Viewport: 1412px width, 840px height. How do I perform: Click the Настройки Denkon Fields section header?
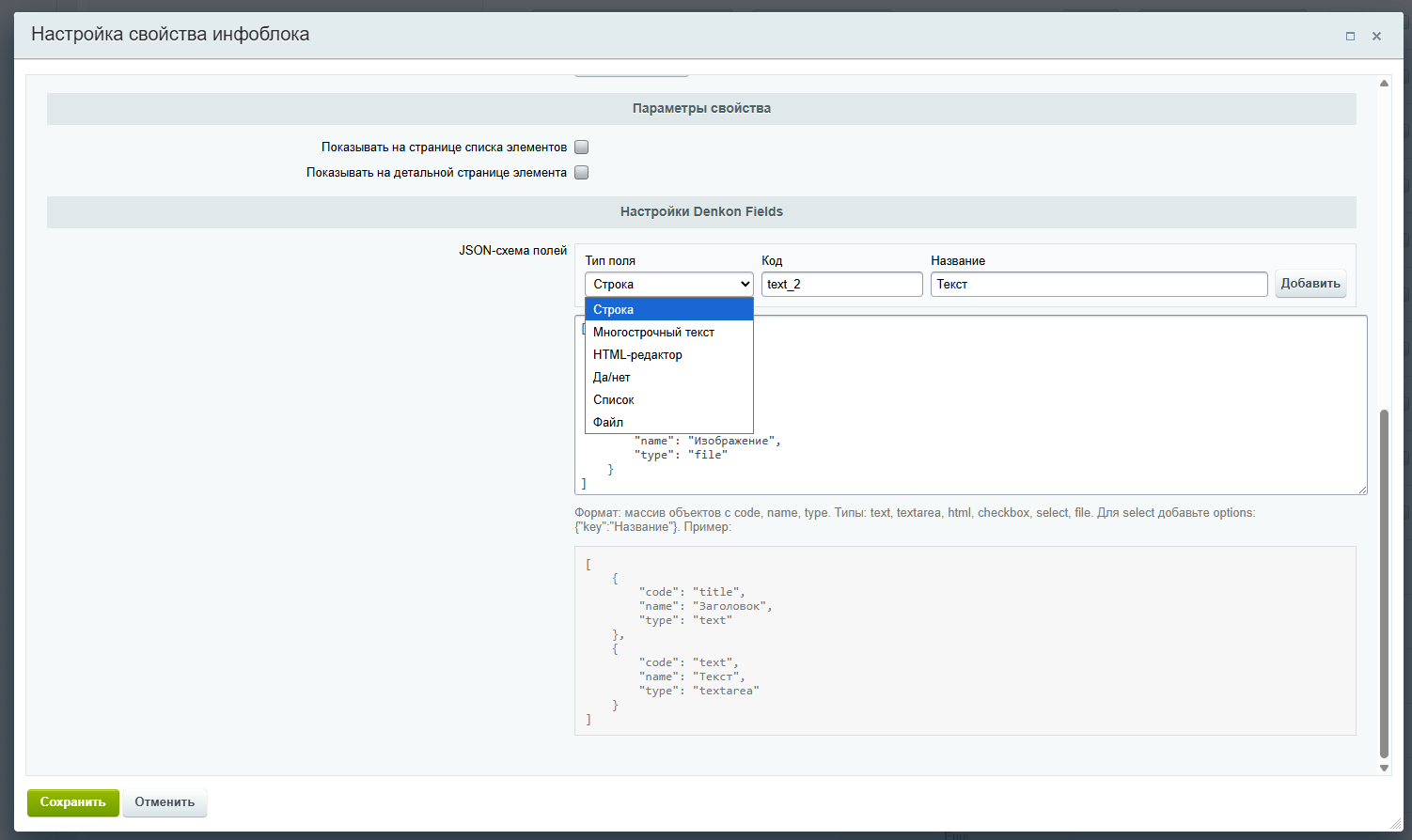click(x=701, y=212)
